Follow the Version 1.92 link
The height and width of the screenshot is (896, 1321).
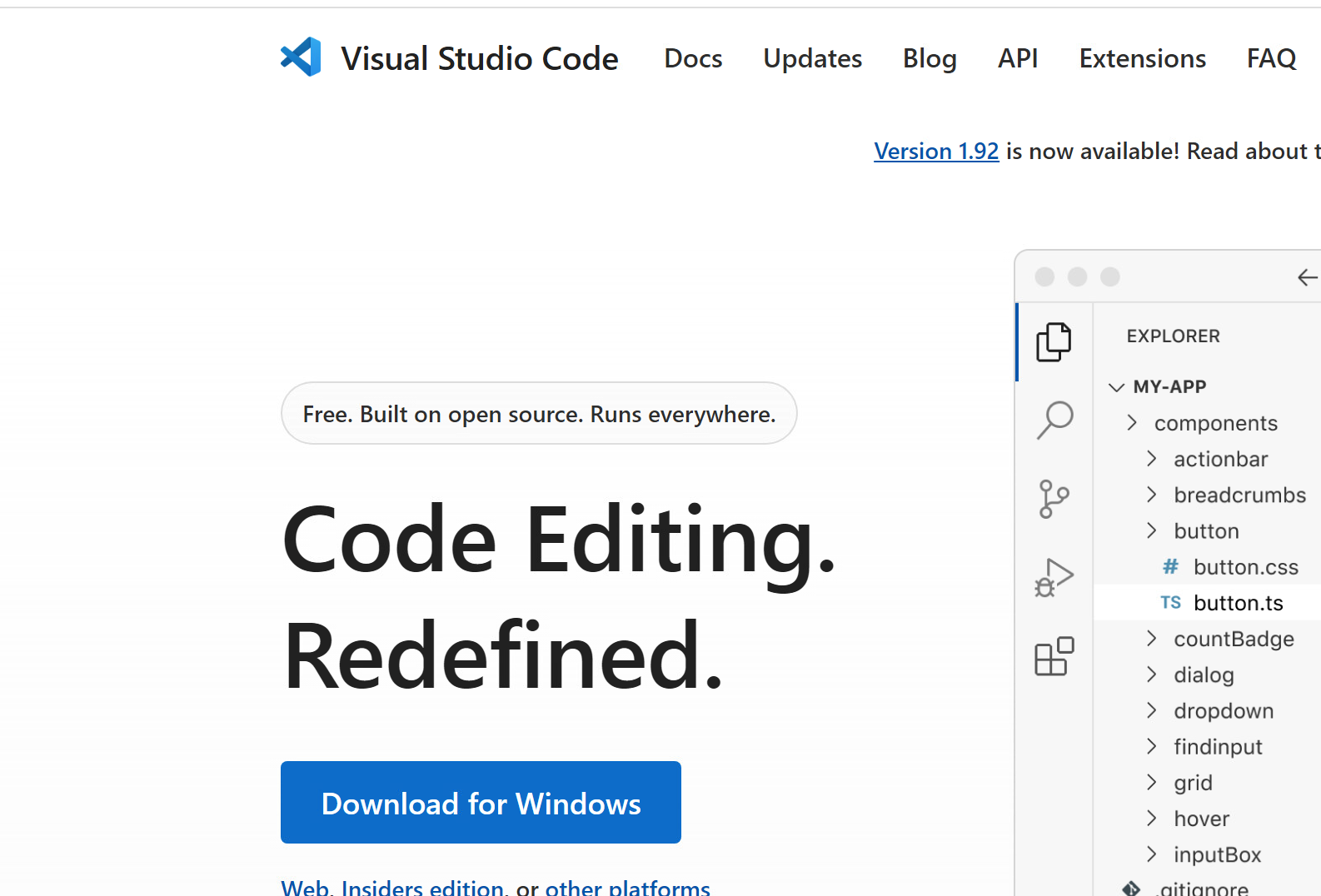[936, 152]
